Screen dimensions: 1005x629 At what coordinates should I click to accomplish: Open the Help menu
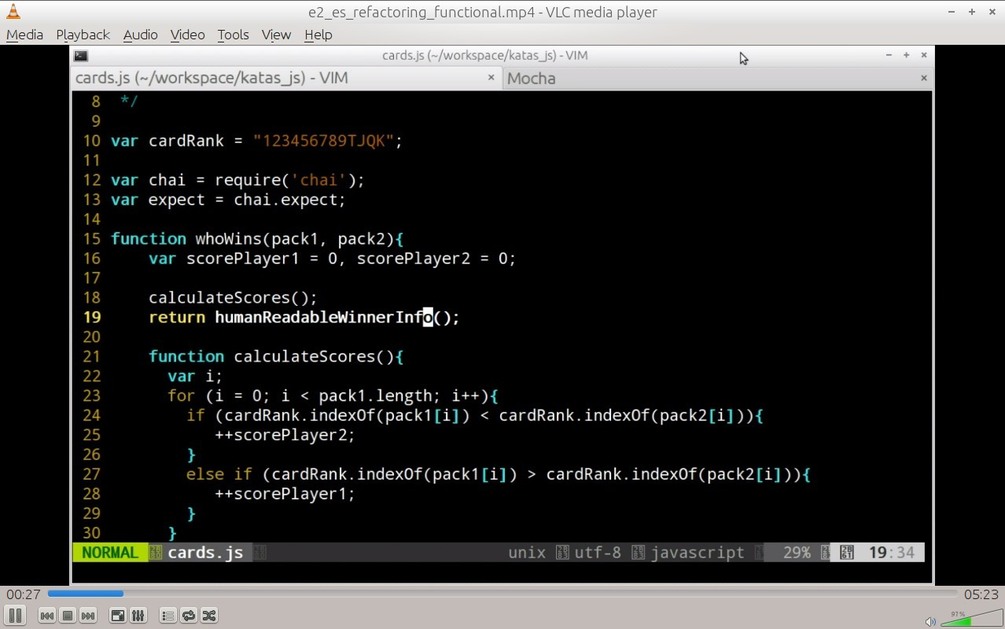[317, 34]
